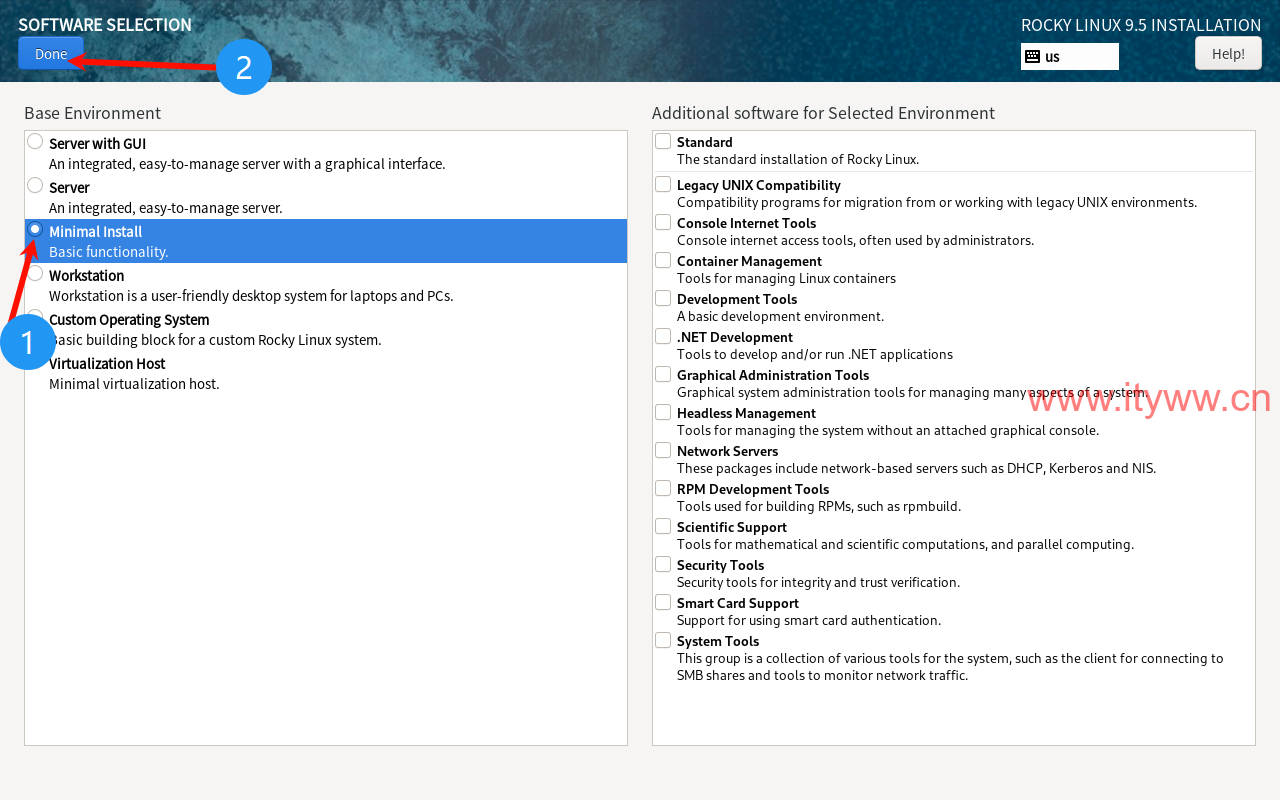Click the 'Virtualization Host' row label

tap(107, 364)
